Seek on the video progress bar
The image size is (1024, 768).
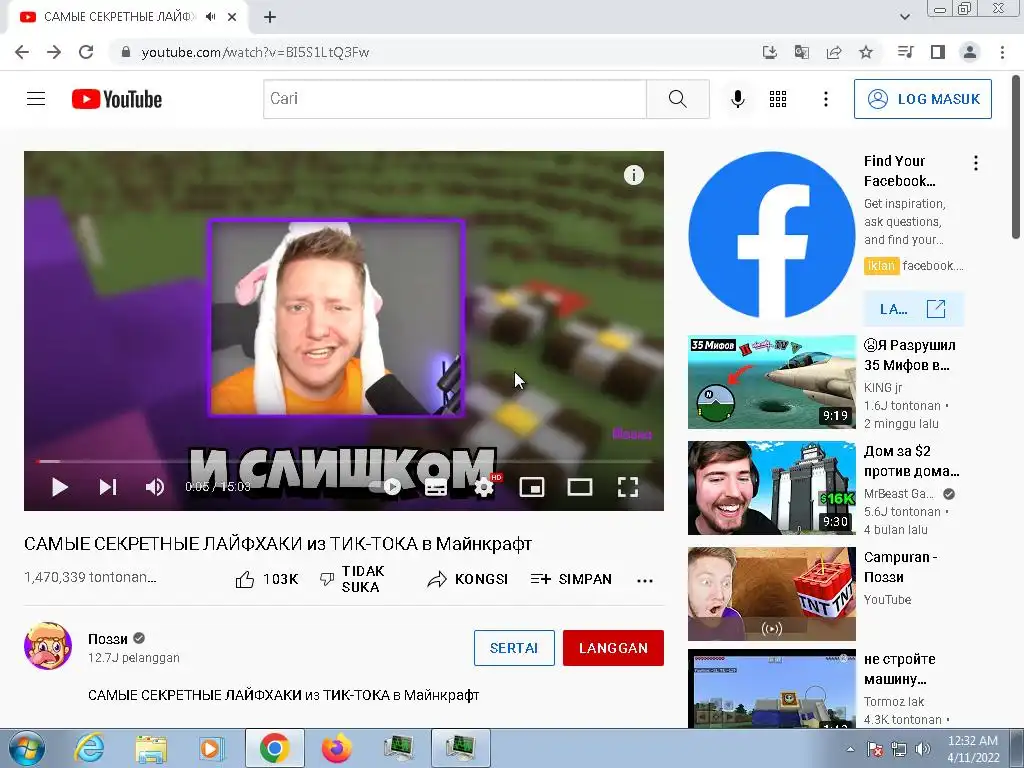[344, 461]
